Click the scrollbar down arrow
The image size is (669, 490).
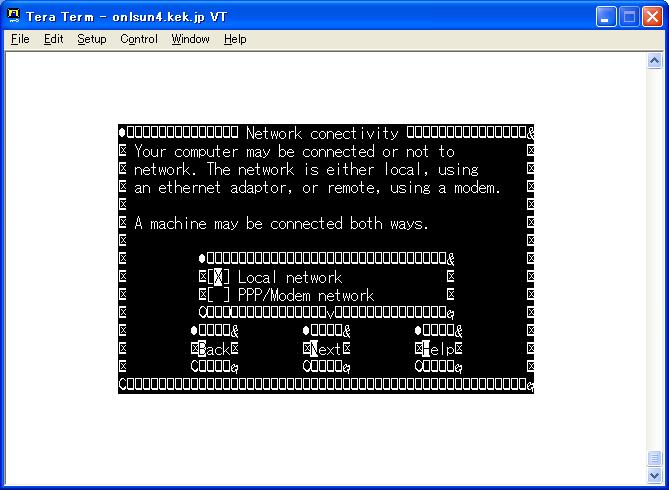654,475
